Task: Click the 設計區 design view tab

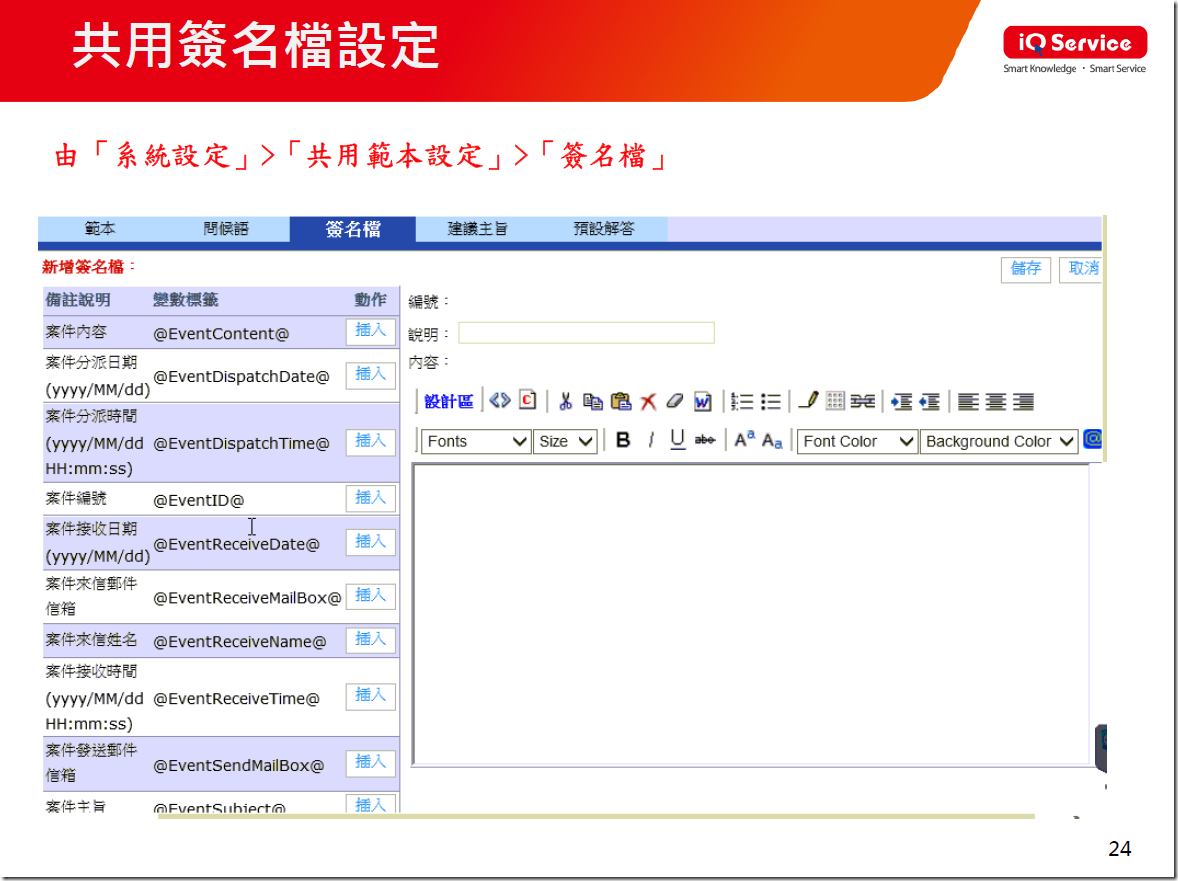Action: pos(449,402)
